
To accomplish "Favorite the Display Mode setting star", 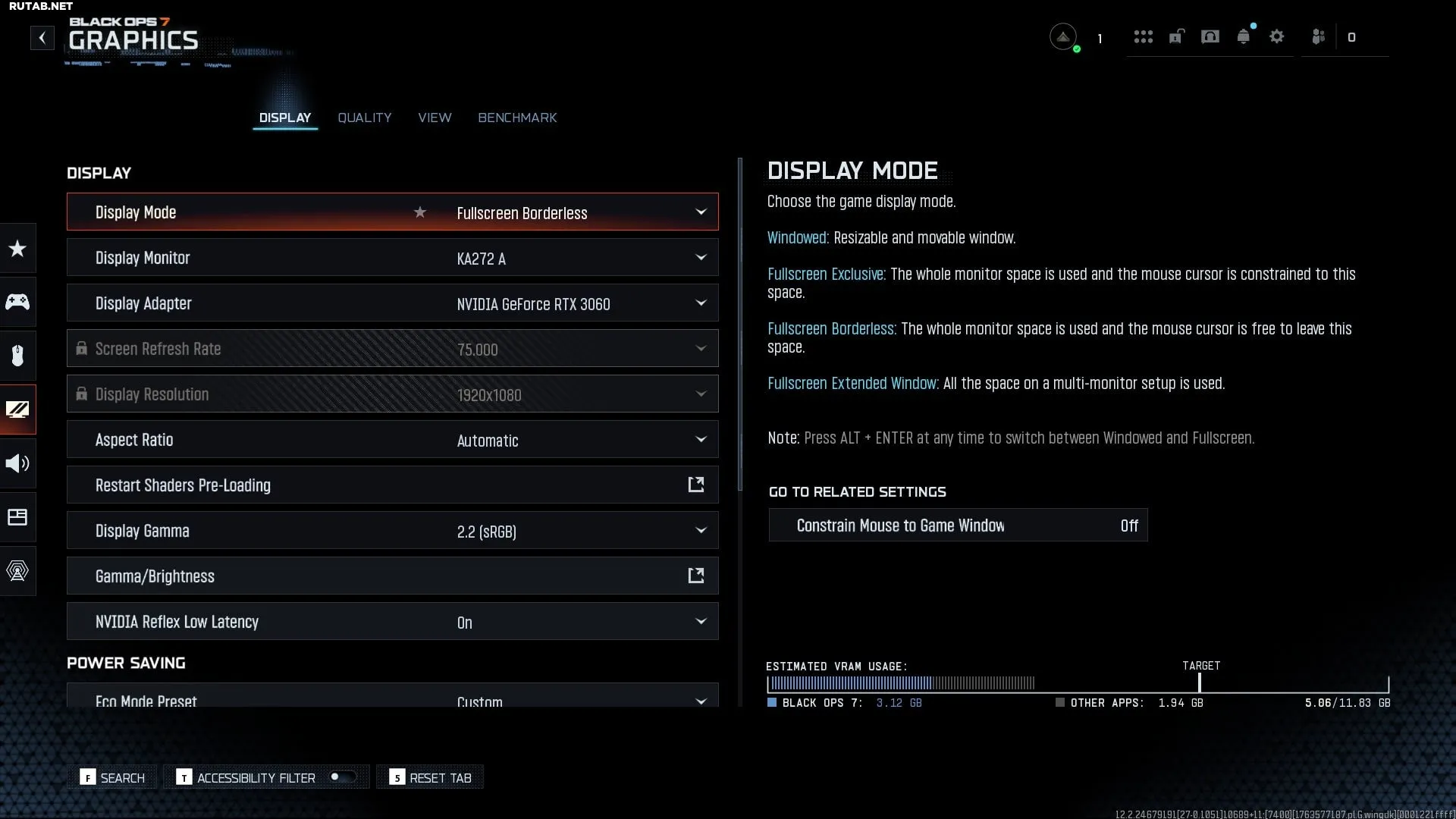I will pos(420,212).
